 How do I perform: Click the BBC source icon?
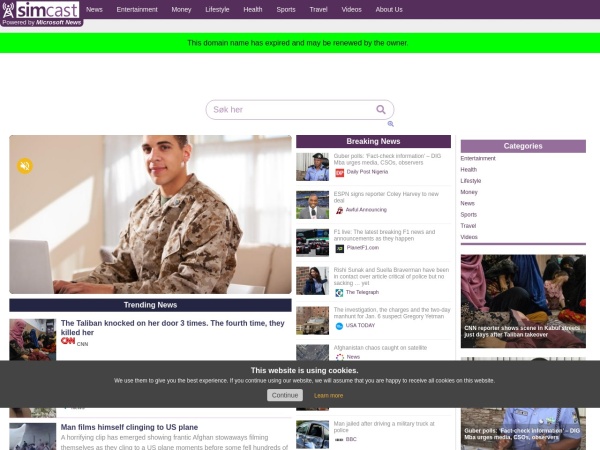[x=339, y=440]
